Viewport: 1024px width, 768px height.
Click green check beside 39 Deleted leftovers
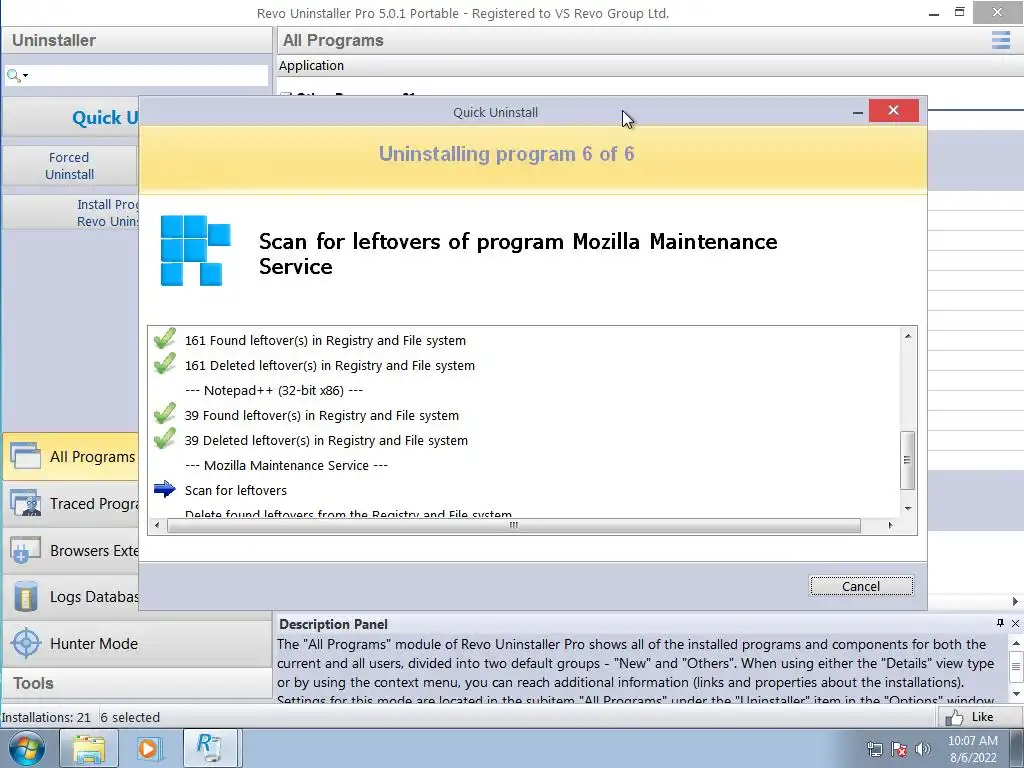pos(164,439)
